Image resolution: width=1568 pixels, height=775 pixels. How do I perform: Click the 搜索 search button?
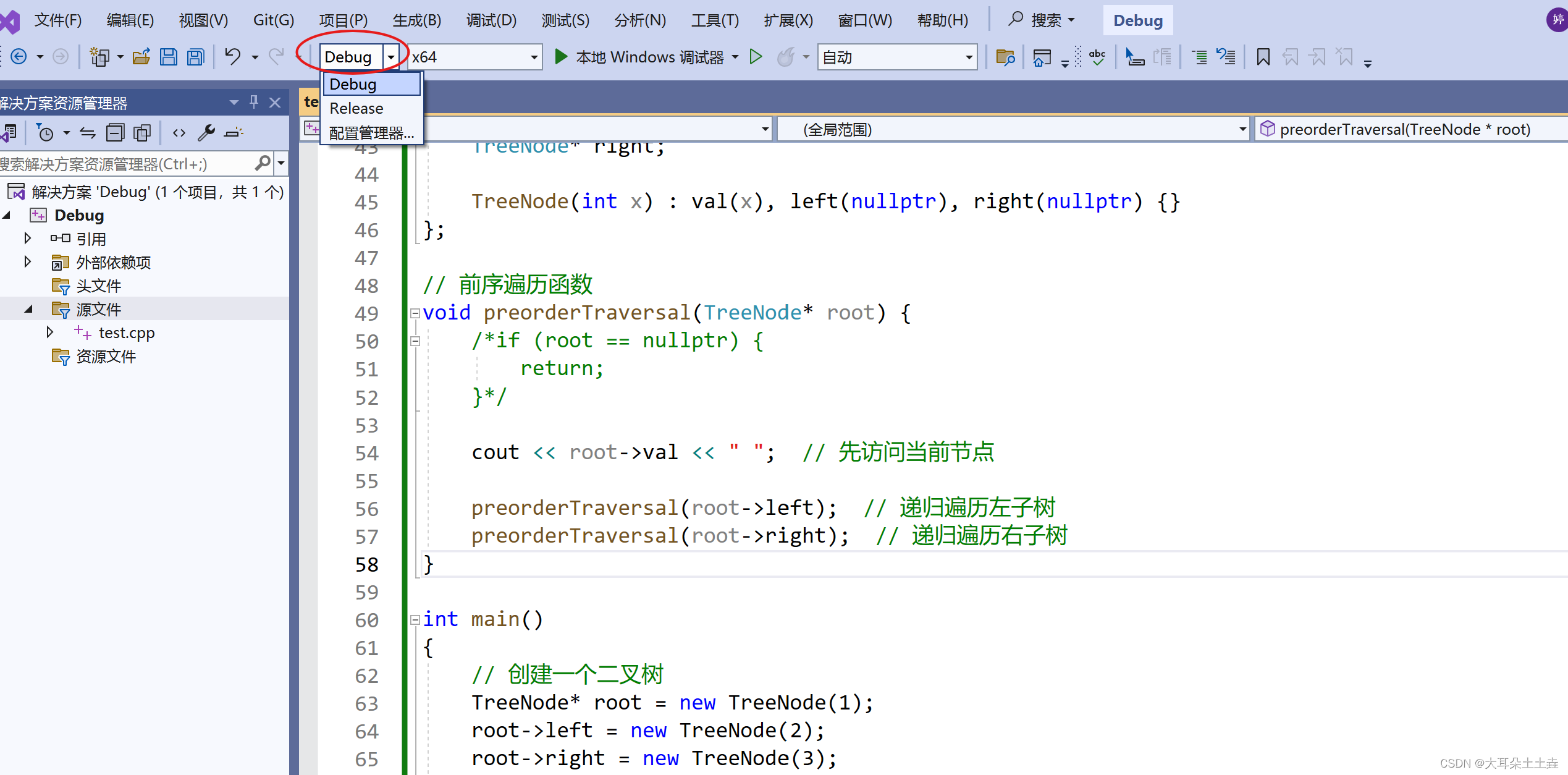pyautogui.click(x=1042, y=20)
